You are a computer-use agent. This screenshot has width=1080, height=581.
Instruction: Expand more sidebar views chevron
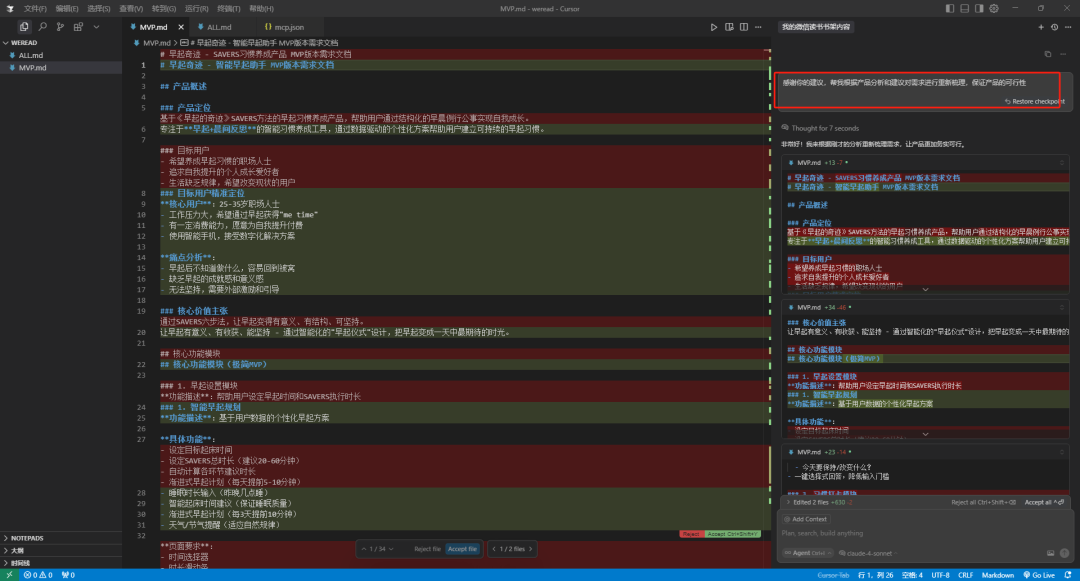click(96, 27)
